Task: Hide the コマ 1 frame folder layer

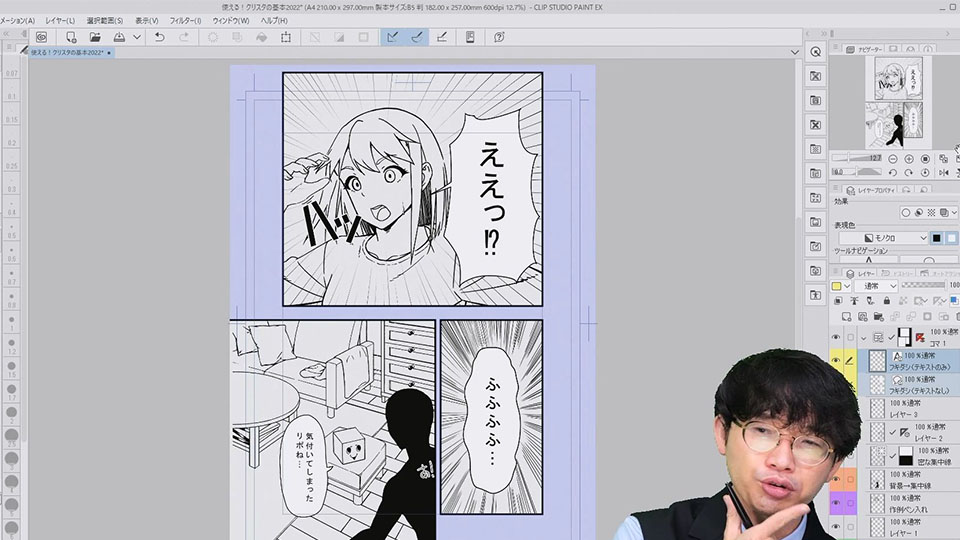Action: point(836,337)
